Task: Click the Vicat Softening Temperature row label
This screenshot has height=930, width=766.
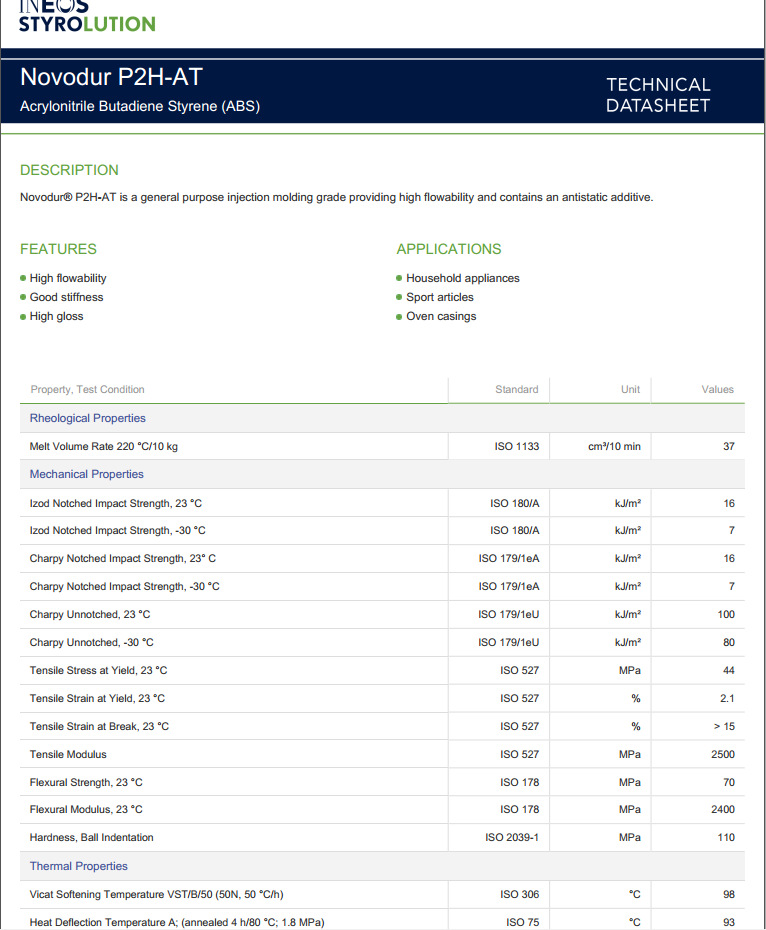Action: (163, 894)
